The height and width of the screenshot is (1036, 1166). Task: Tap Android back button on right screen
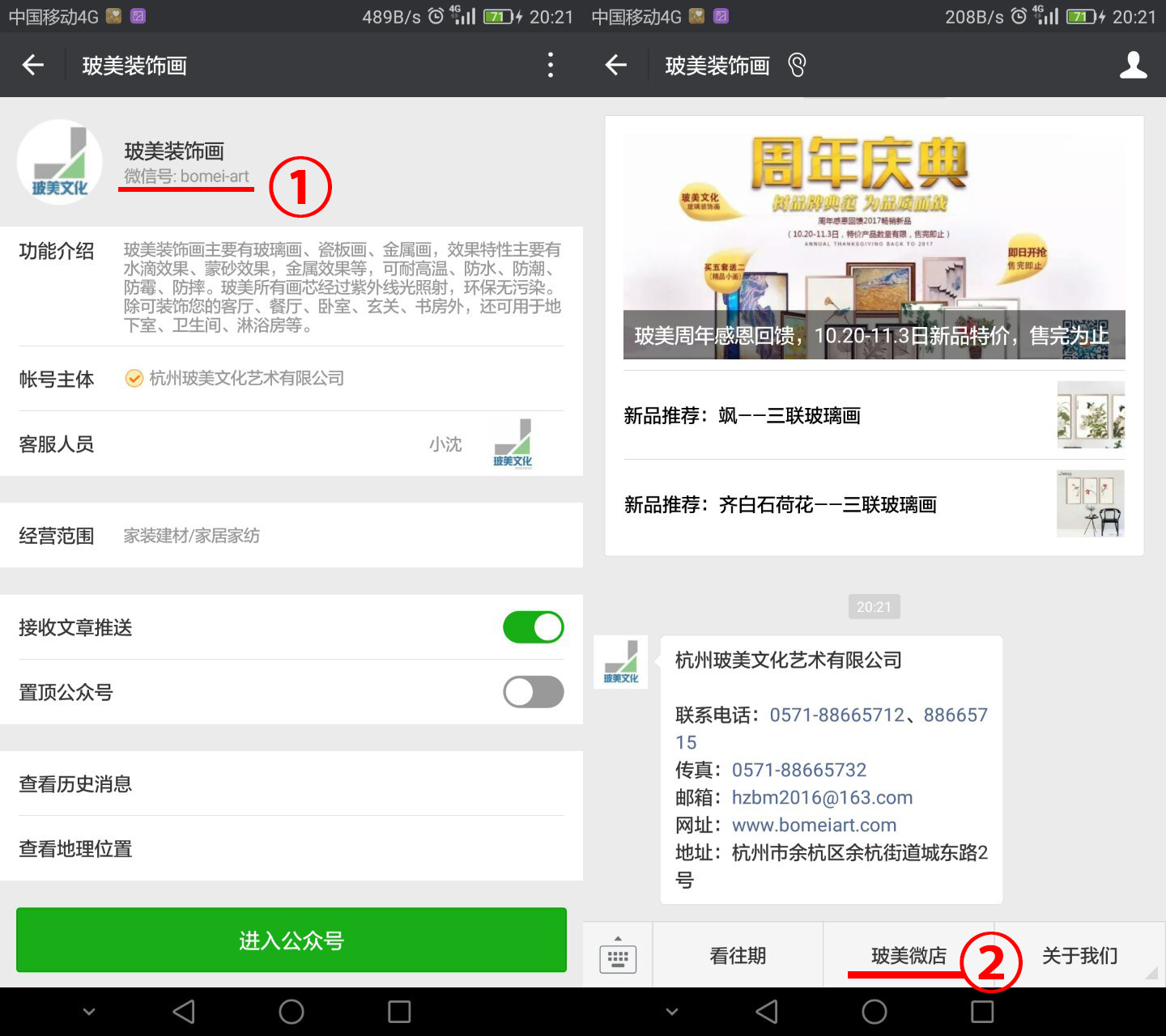pos(767,1012)
